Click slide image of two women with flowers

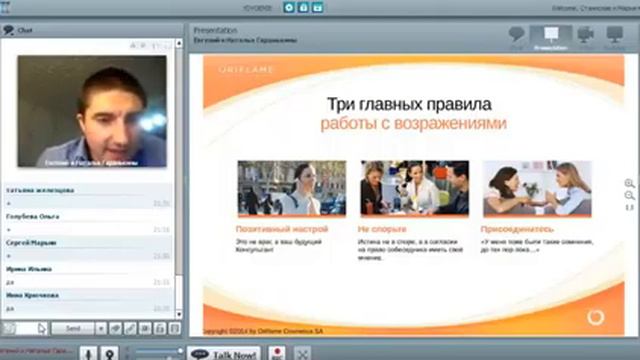[537, 188]
